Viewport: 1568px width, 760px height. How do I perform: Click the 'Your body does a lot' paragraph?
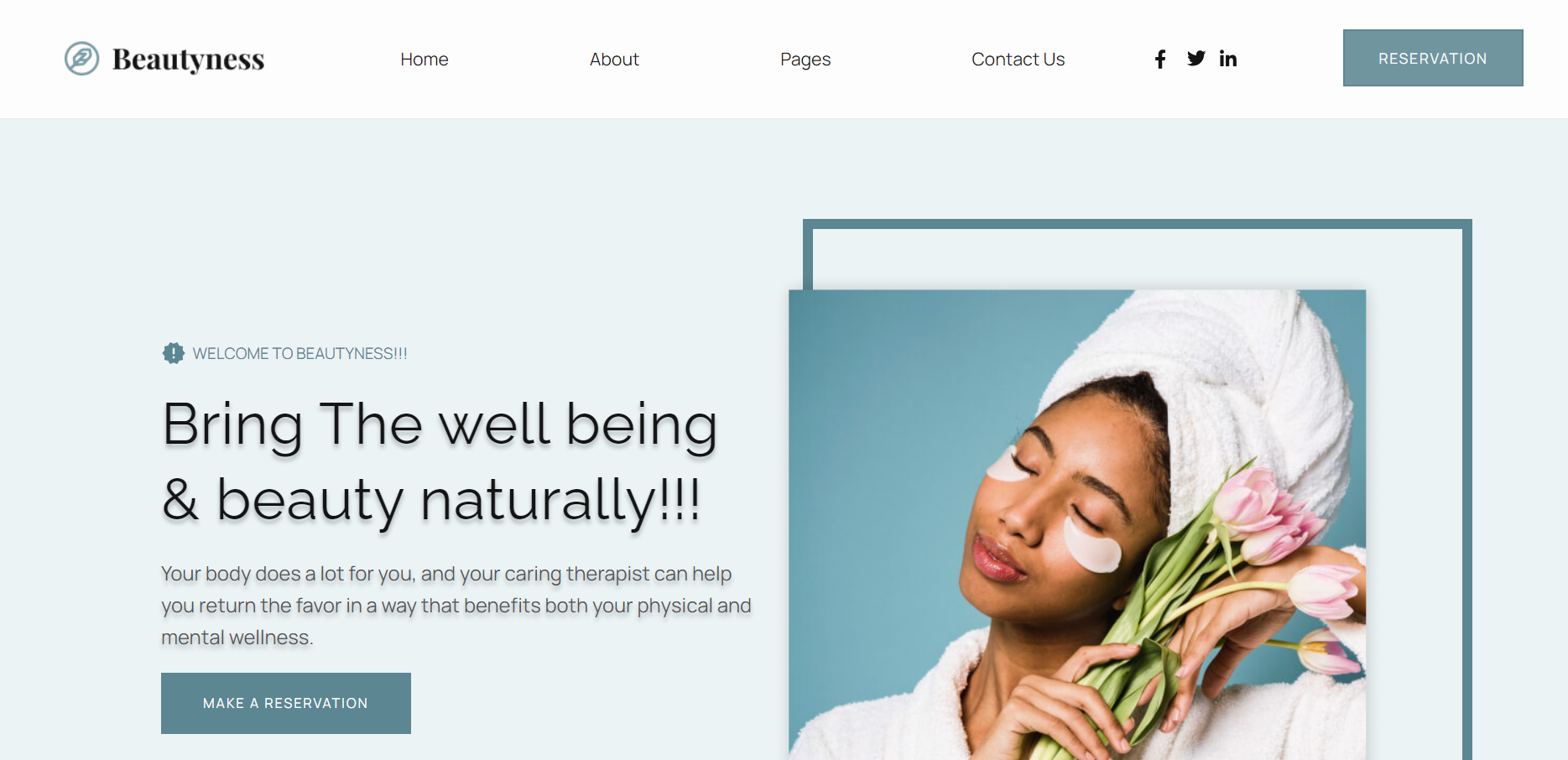(x=456, y=606)
